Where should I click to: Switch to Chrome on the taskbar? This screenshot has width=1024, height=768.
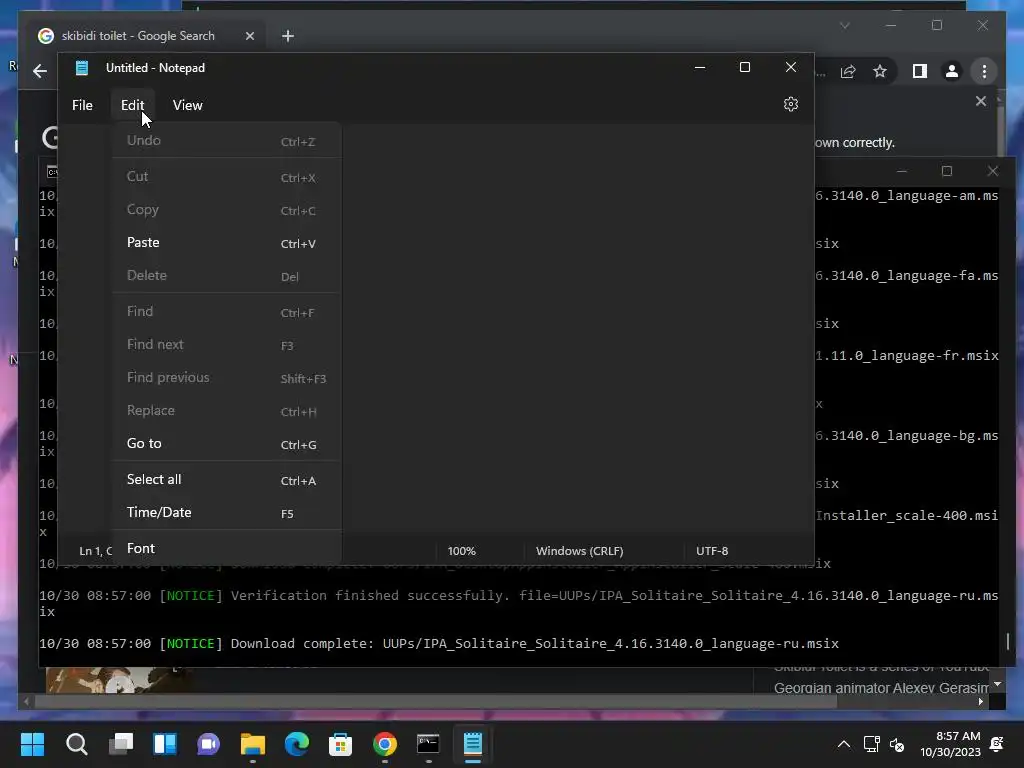pyautogui.click(x=385, y=744)
